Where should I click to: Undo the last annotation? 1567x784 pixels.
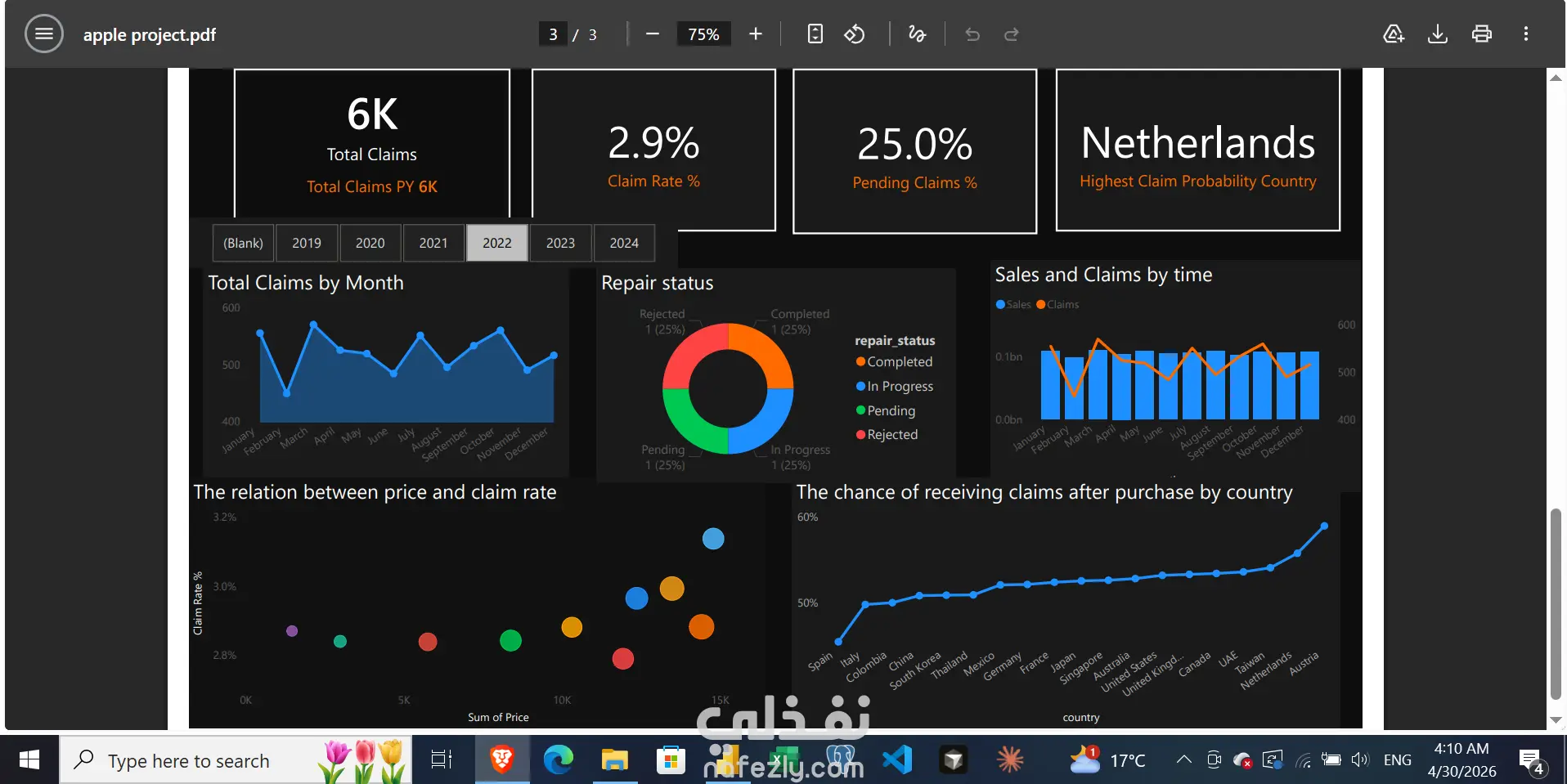pyautogui.click(x=972, y=34)
